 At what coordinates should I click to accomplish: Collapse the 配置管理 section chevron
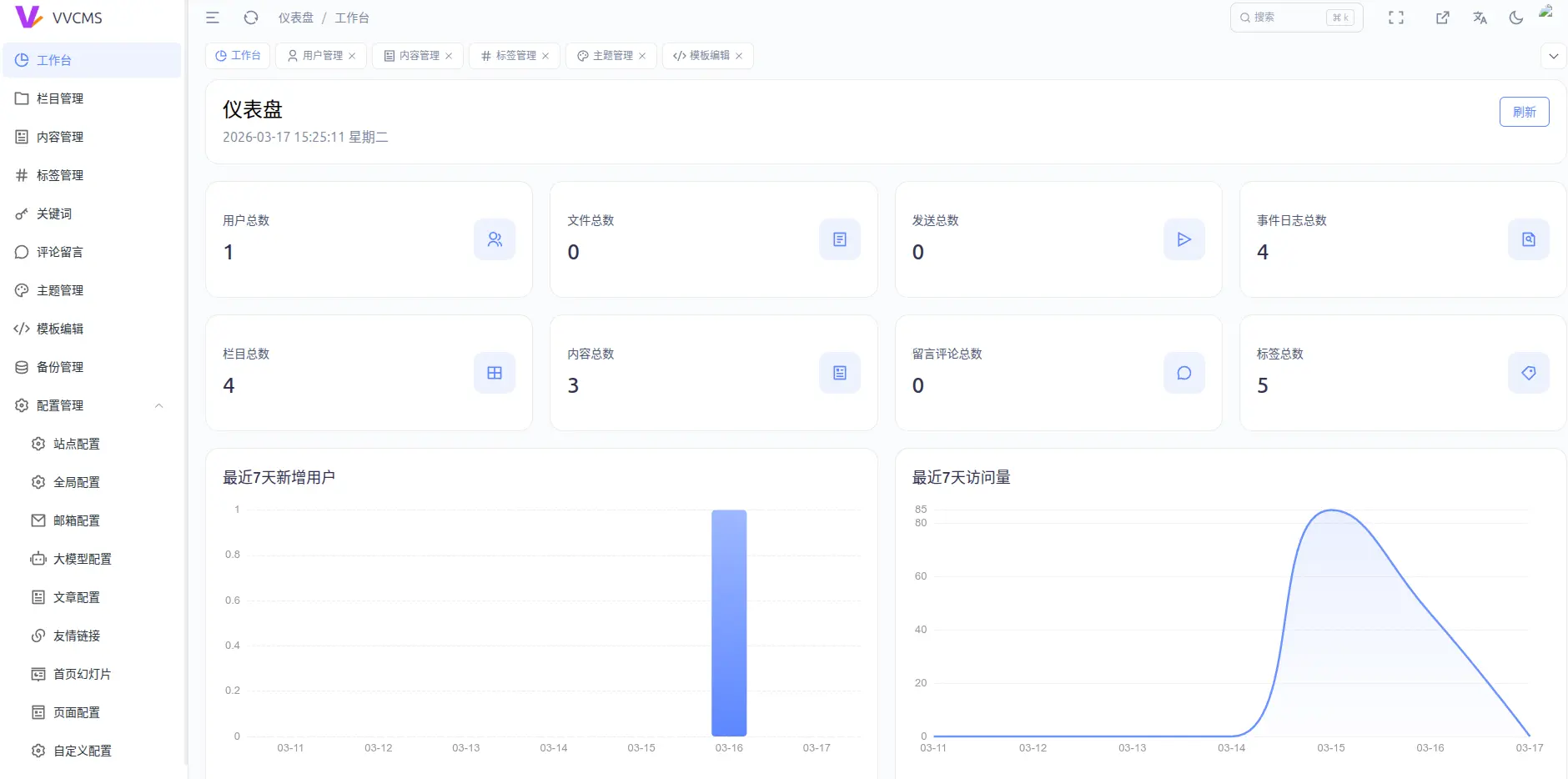(x=159, y=406)
